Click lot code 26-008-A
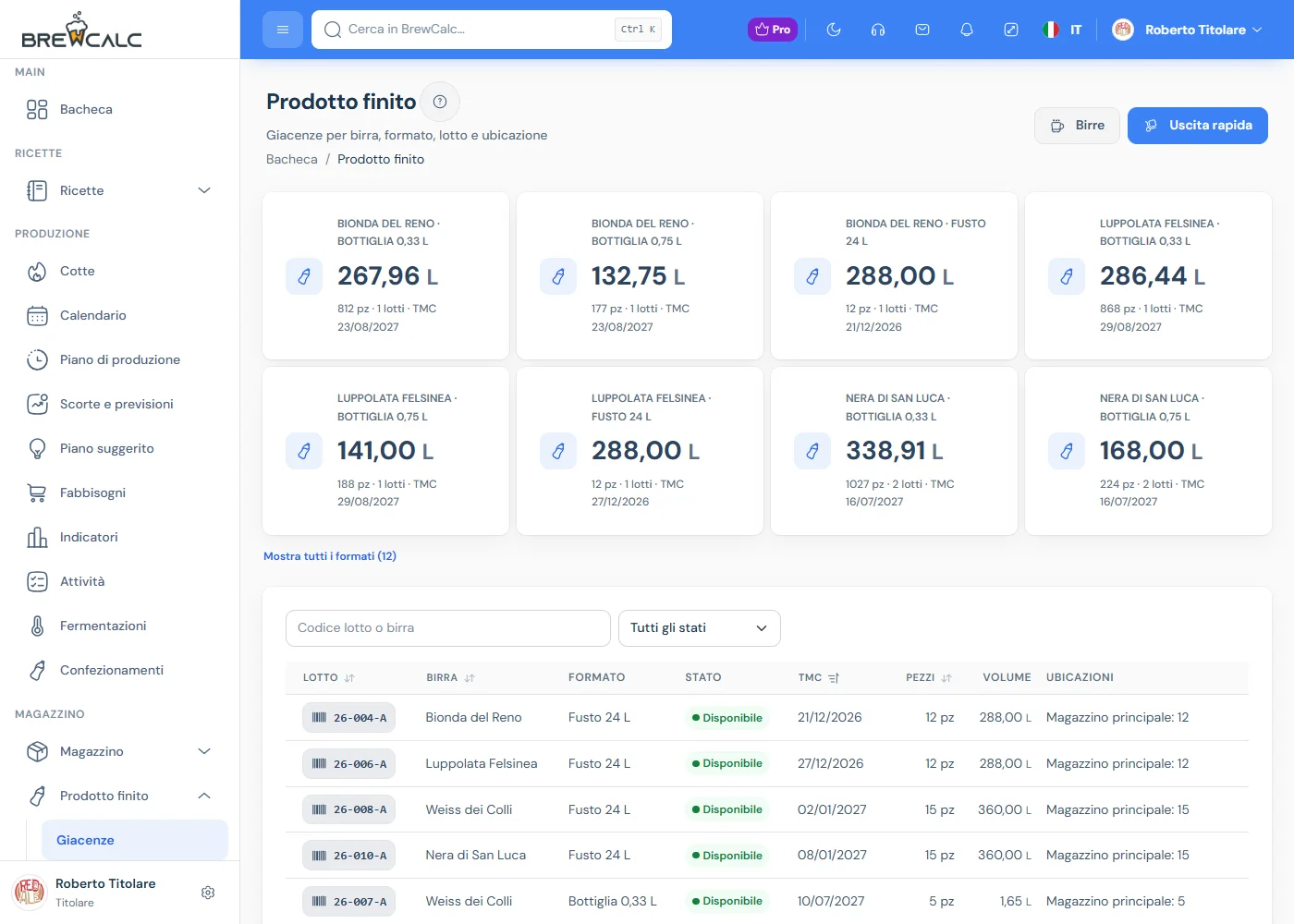Screen dimensions: 1294x924 tap(349, 809)
